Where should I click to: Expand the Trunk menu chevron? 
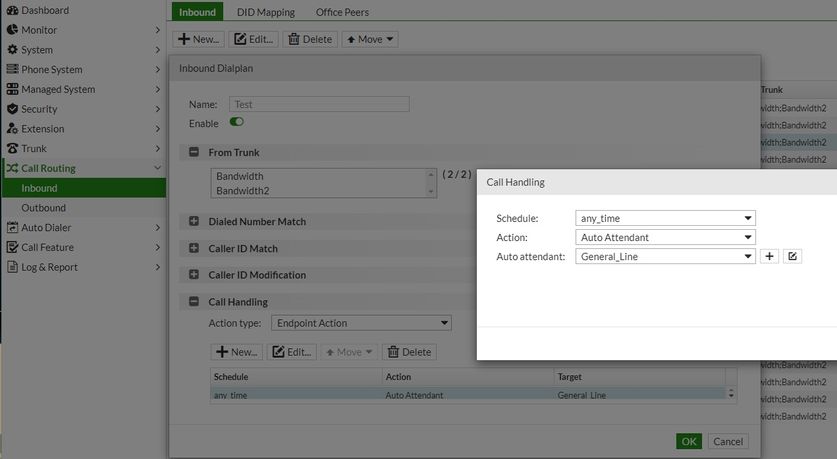[157, 148]
